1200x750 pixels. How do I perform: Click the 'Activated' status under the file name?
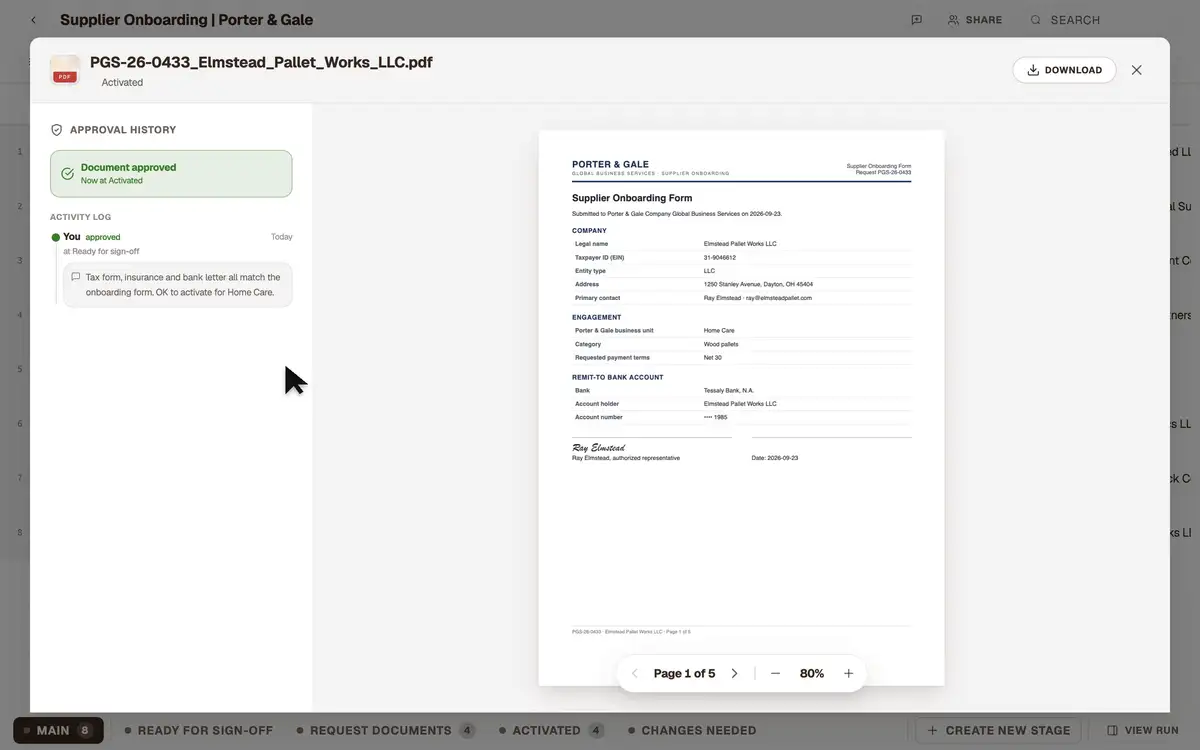pos(122,83)
